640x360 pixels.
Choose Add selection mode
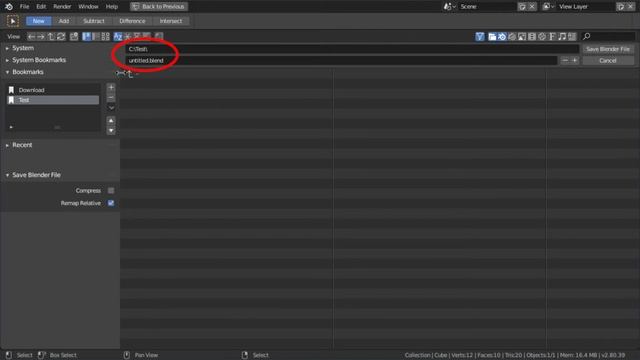64,21
